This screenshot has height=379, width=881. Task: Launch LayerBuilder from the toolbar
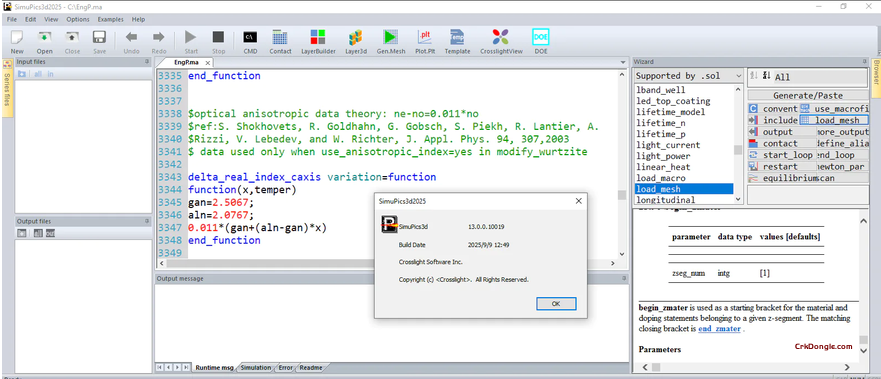pos(318,38)
